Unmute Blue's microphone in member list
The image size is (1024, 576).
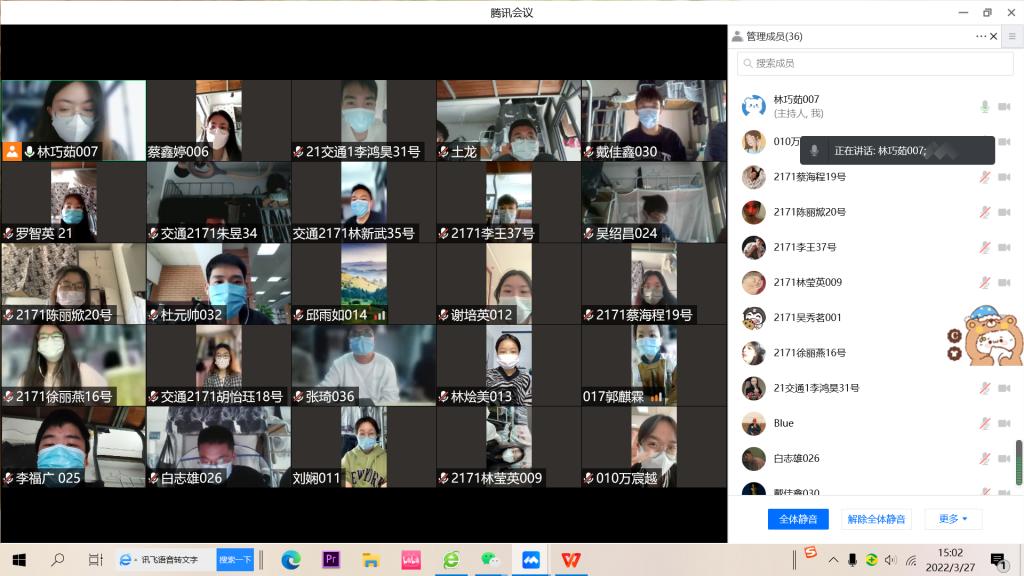(x=984, y=423)
